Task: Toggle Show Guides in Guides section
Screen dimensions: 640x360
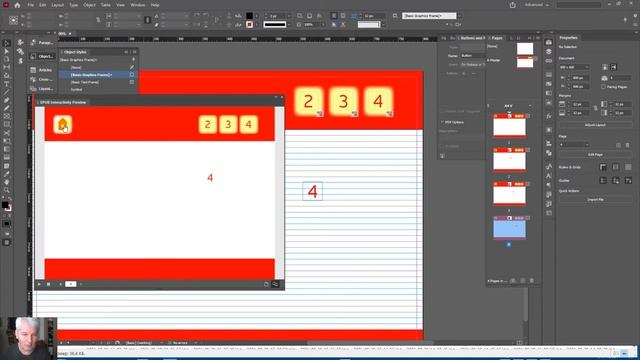Action: point(603,180)
